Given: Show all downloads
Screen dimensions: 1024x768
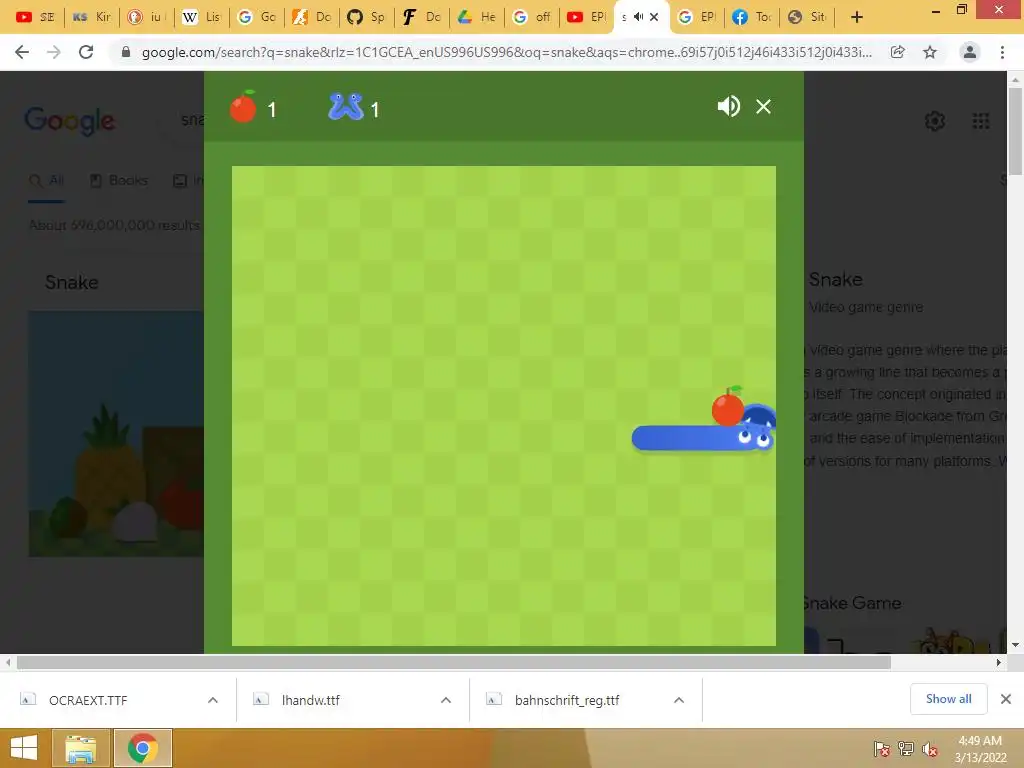Looking at the screenshot, I should pos(948,699).
